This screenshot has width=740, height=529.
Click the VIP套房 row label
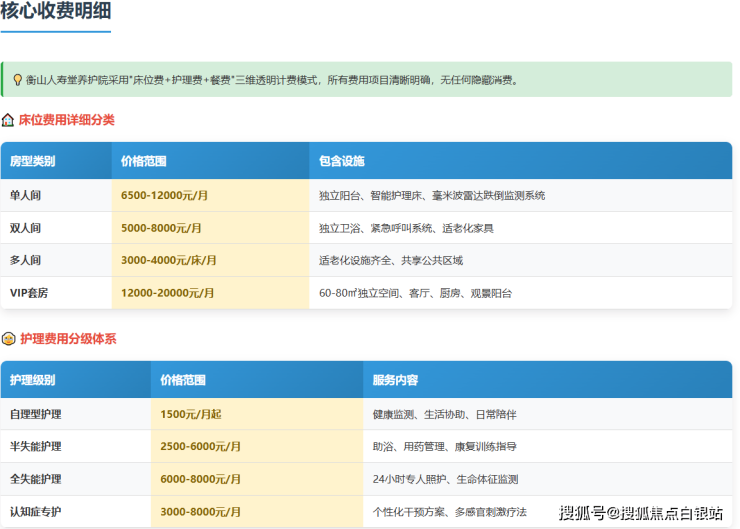(x=31, y=293)
